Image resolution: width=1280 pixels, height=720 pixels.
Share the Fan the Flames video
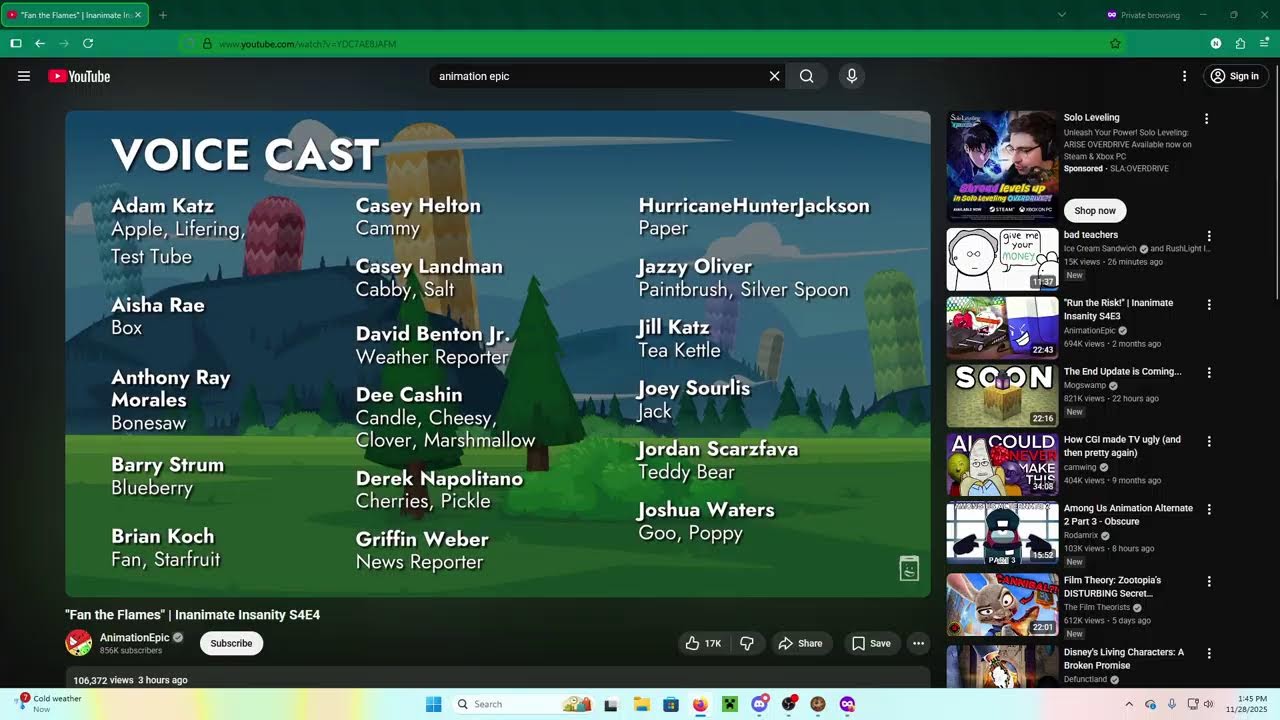(801, 643)
